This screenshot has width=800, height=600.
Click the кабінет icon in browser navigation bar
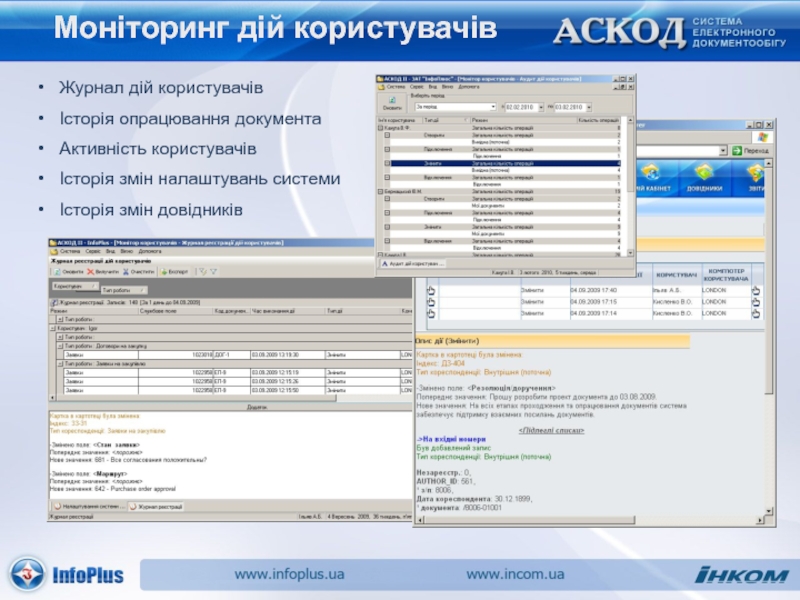click(x=651, y=172)
